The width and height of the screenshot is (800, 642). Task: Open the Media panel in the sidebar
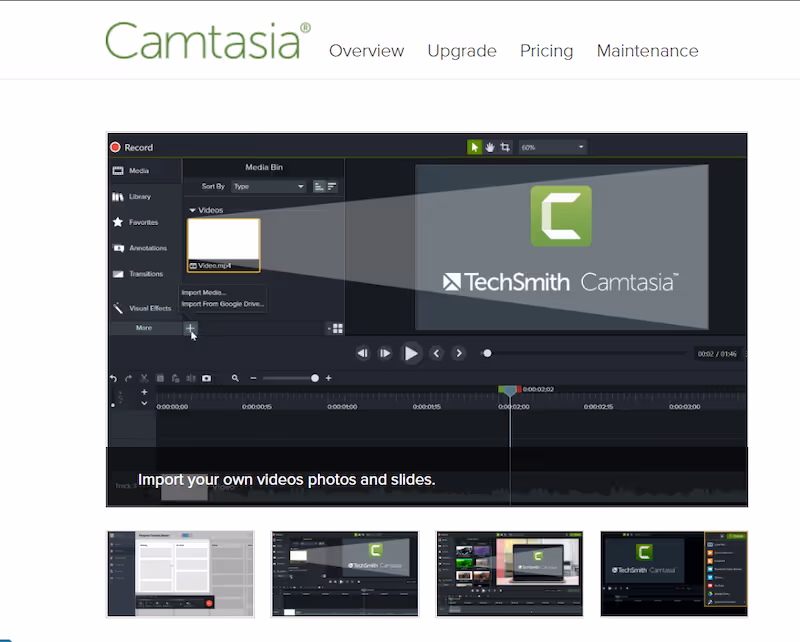tap(145, 171)
